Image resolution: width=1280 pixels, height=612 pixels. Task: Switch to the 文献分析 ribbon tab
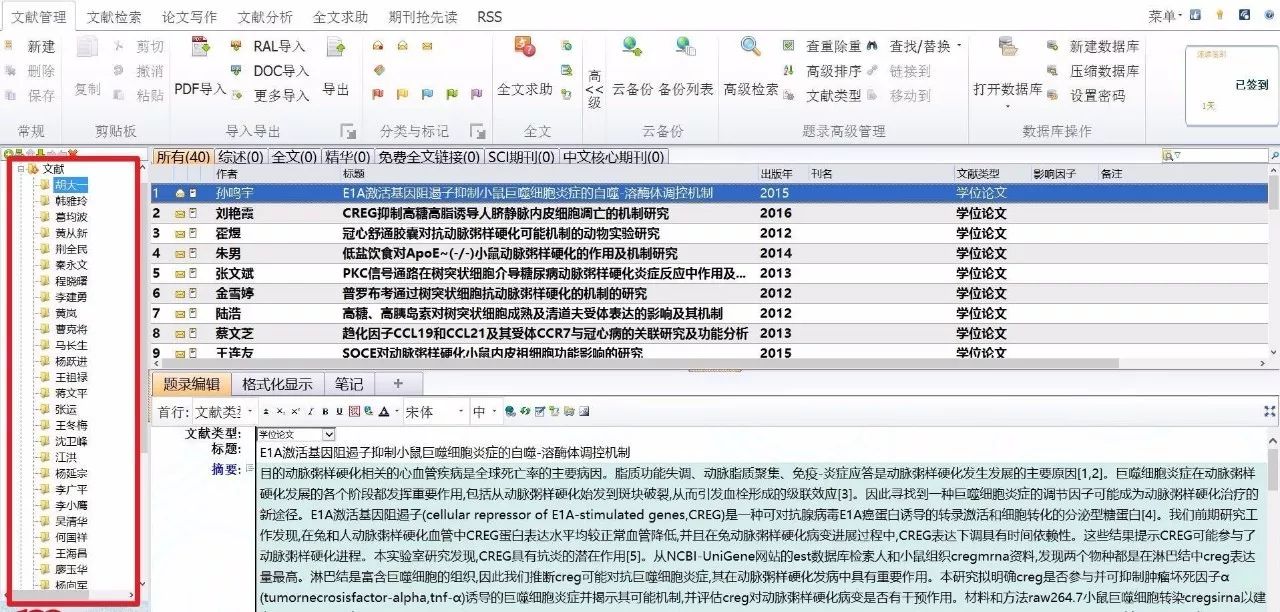tap(265, 17)
